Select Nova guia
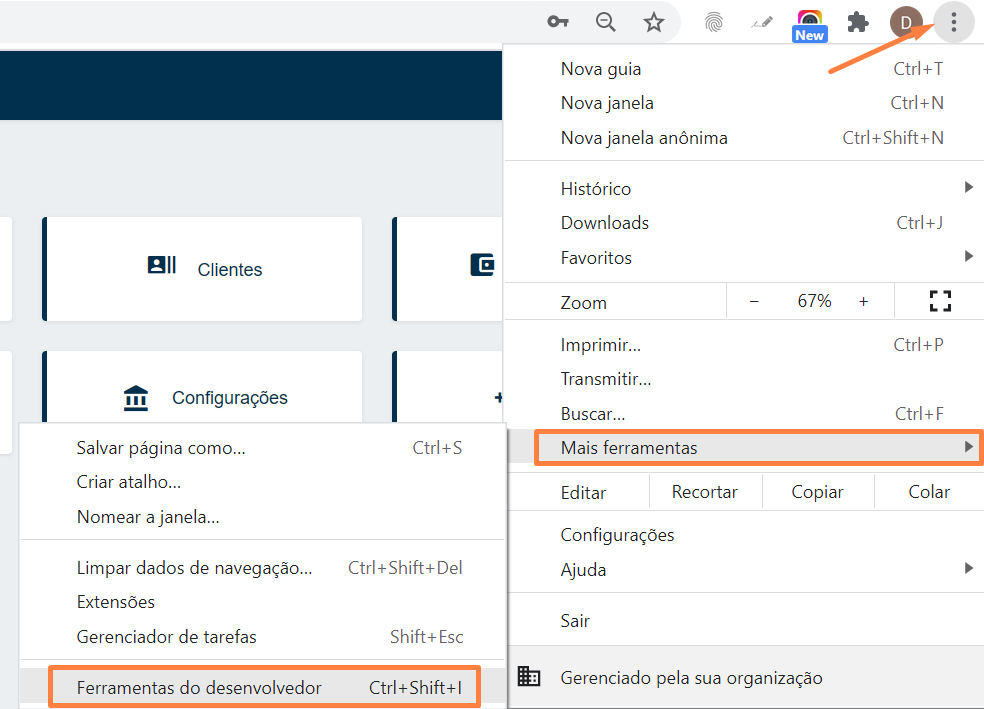The height and width of the screenshot is (709, 984). coord(744,69)
